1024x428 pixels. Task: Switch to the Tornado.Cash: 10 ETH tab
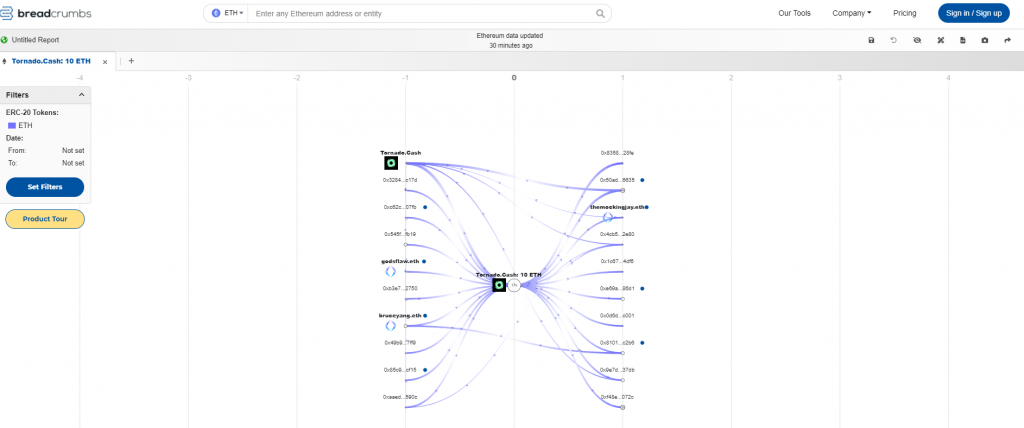51,61
